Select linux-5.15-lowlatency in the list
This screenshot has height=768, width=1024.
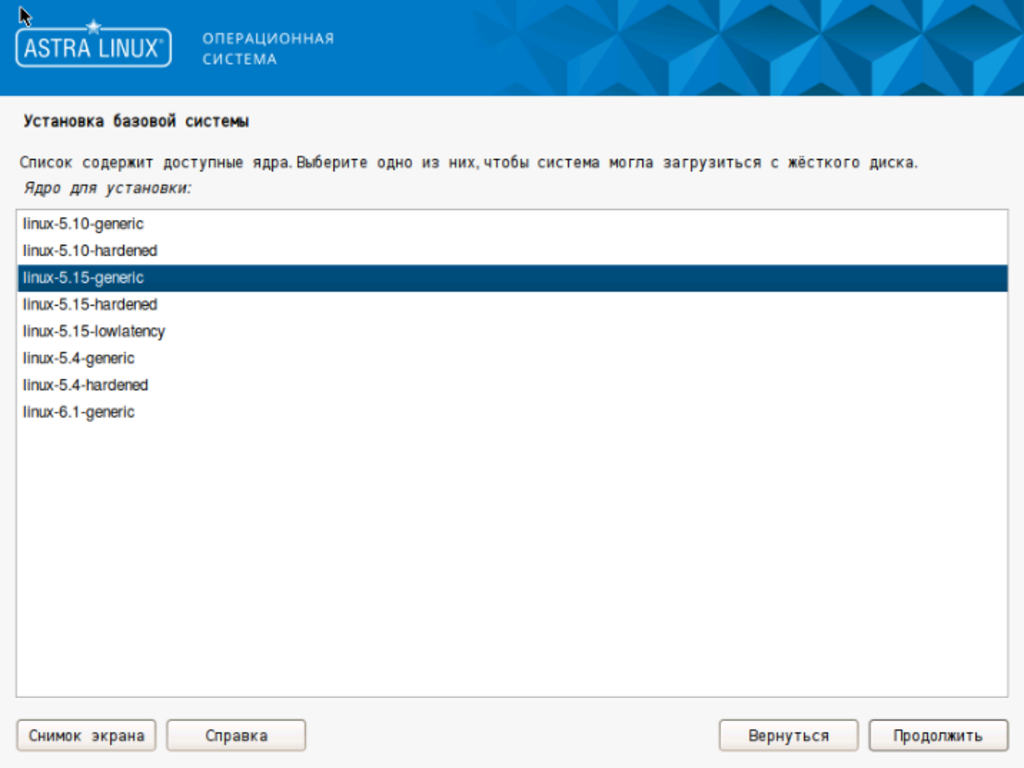tap(94, 331)
